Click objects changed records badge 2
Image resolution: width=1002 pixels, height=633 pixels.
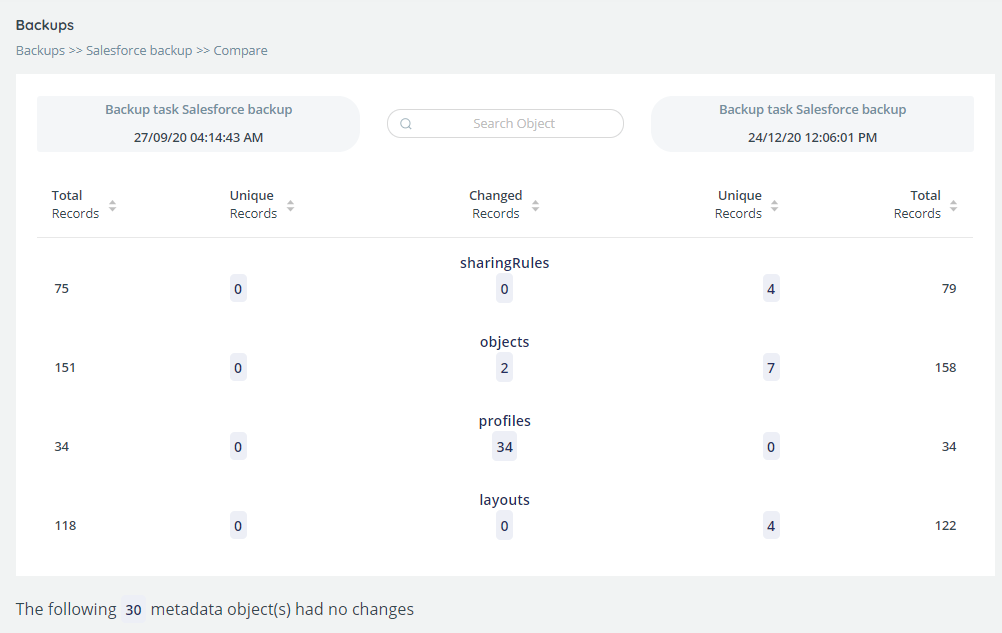pos(504,367)
